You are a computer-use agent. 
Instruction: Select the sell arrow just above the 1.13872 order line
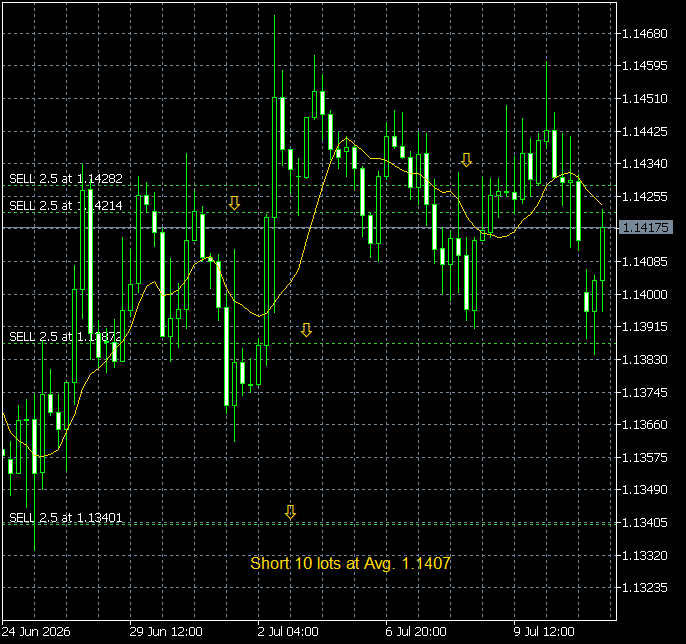[306, 330]
